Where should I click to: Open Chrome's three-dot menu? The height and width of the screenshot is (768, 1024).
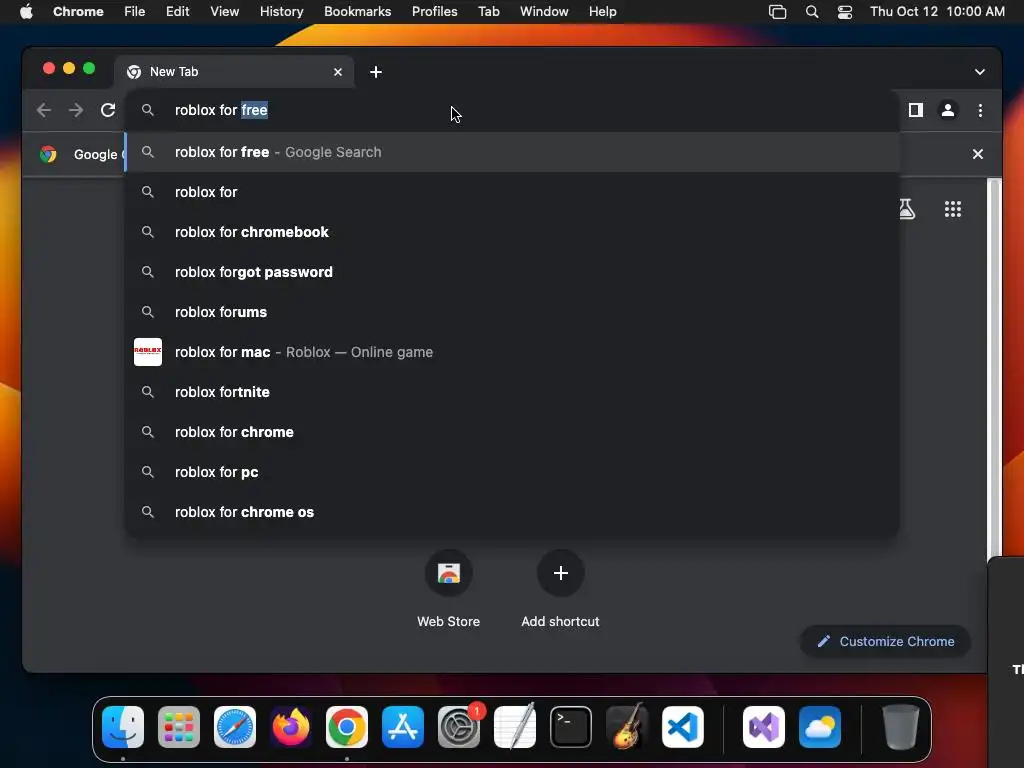coord(980,110)
